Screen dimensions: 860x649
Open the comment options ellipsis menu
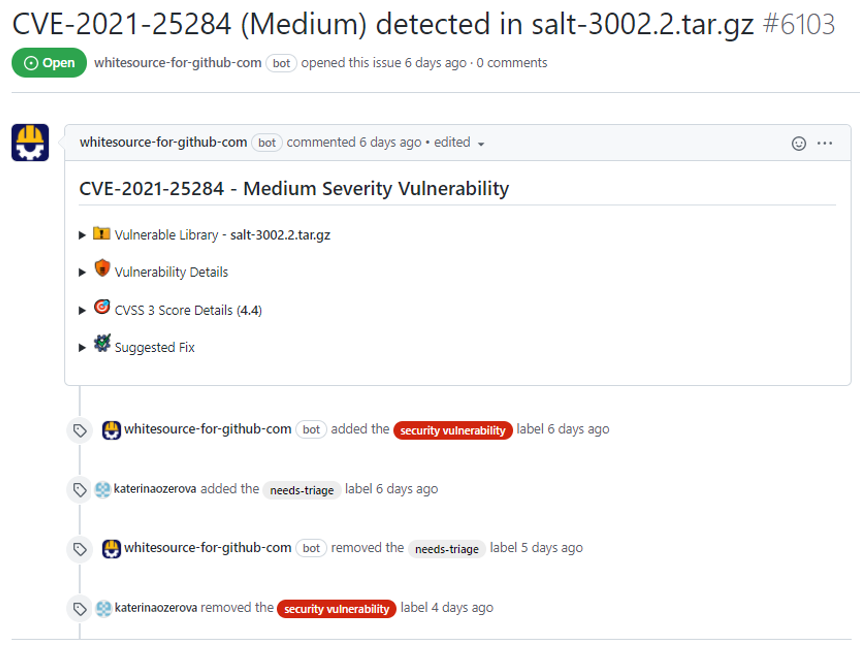point(824,143)
